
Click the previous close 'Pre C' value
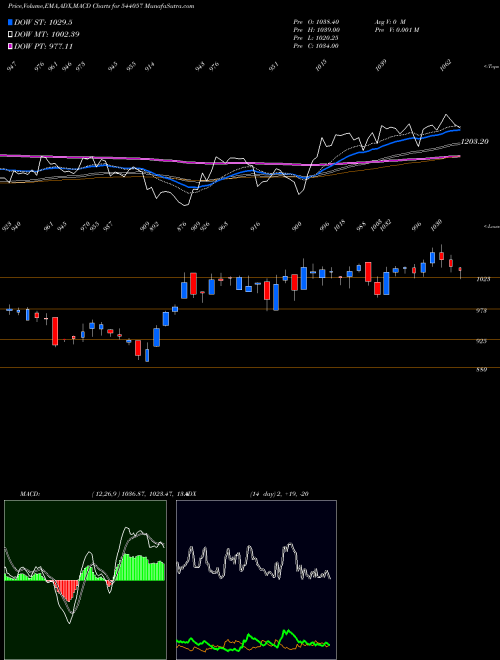pyautogui.click(x=316, y=46)
